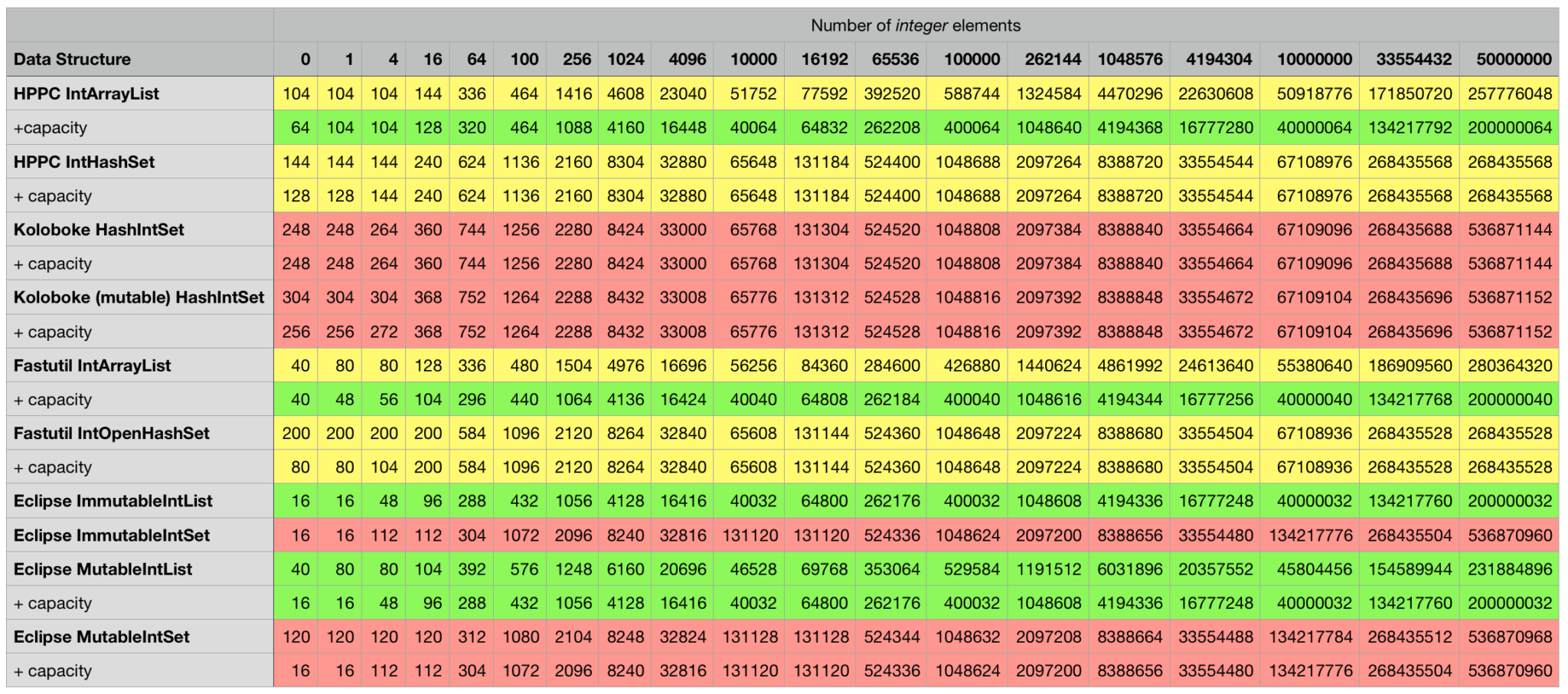Select the green cell showing 200000064

[x=1510, y=127]
